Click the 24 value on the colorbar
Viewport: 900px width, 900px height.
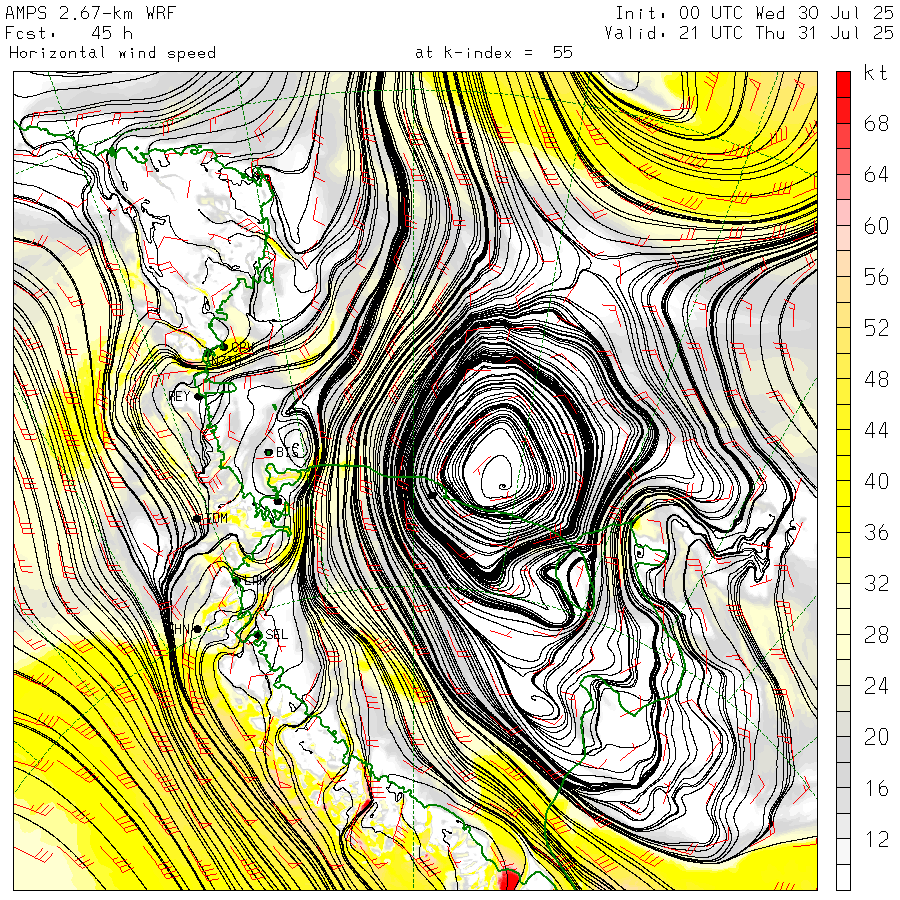coord(876,686)
